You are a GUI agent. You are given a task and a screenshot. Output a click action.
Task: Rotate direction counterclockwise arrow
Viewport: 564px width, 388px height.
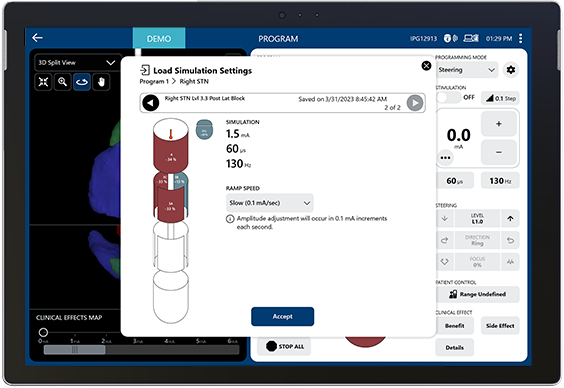point(510,240)
